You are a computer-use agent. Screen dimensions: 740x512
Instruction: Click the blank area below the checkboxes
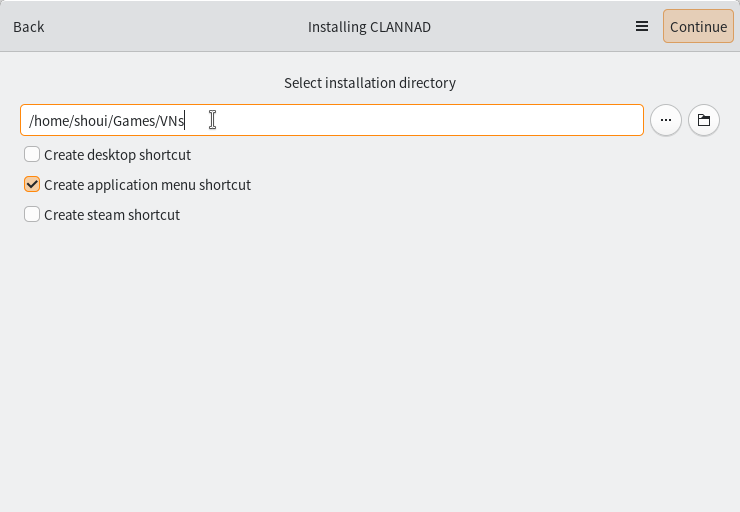pyautogui.click(x=370, y=370)
